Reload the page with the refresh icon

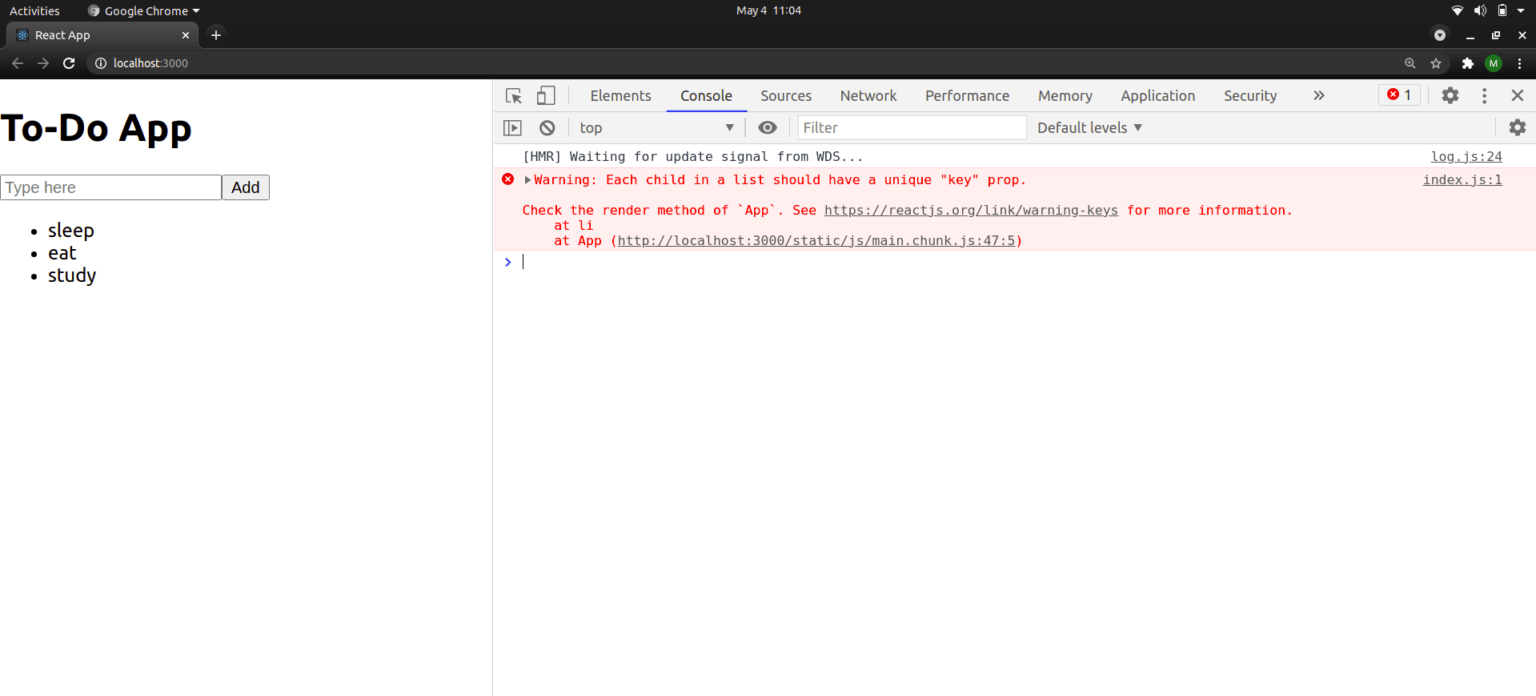coord(68,62)
